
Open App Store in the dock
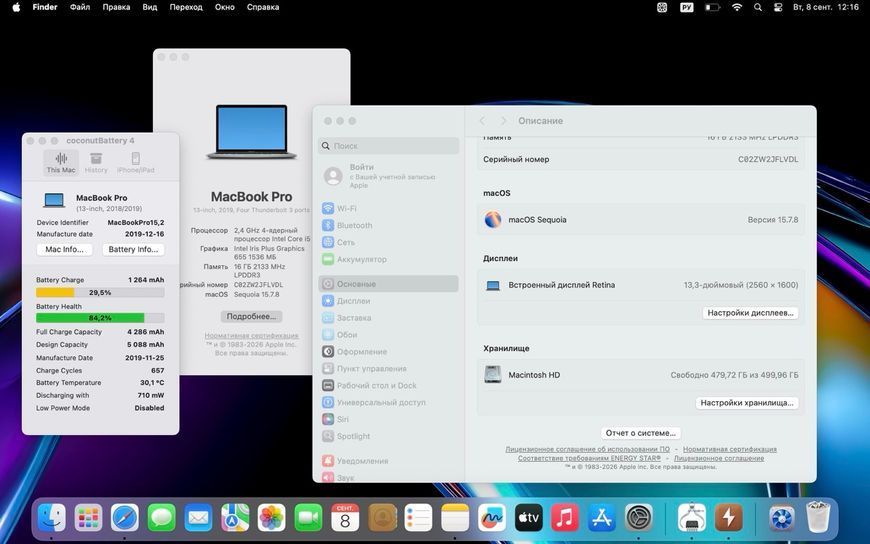pos(601,518)
